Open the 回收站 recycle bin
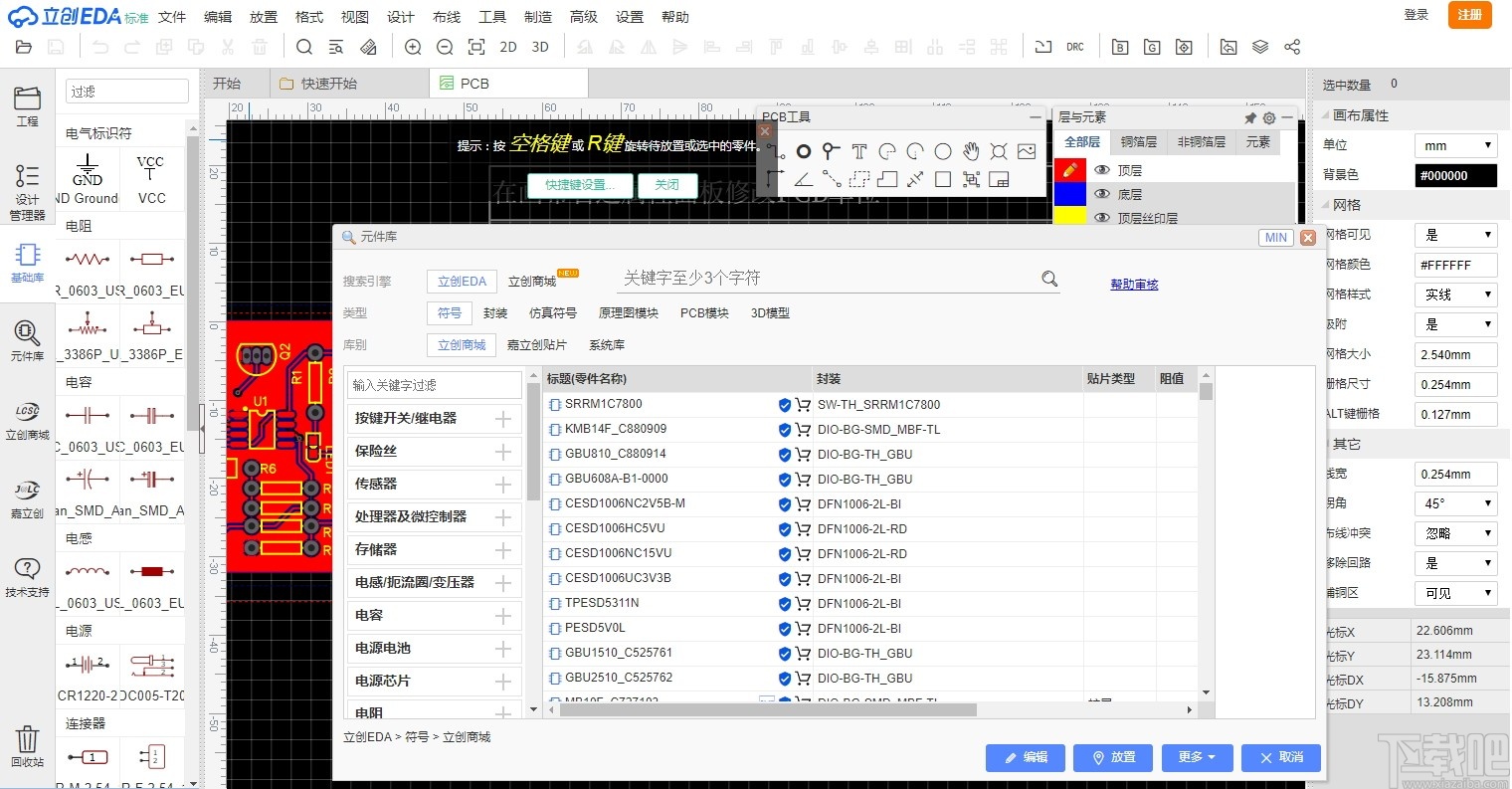 27,746
